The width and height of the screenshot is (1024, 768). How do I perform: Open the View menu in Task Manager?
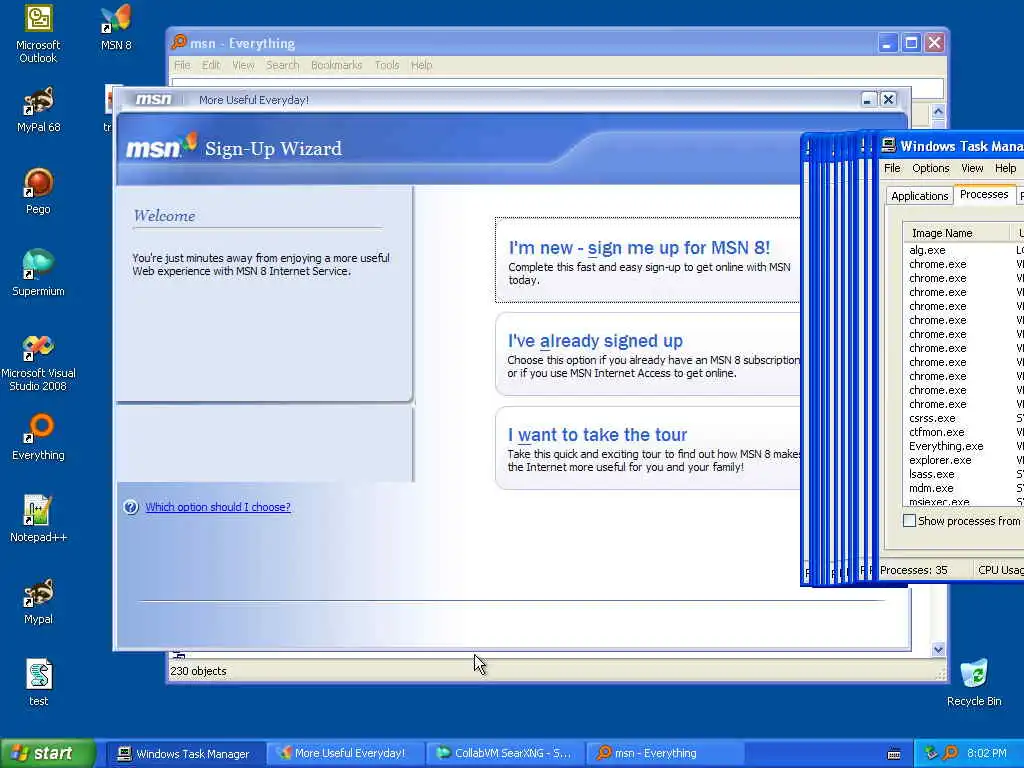972,168
